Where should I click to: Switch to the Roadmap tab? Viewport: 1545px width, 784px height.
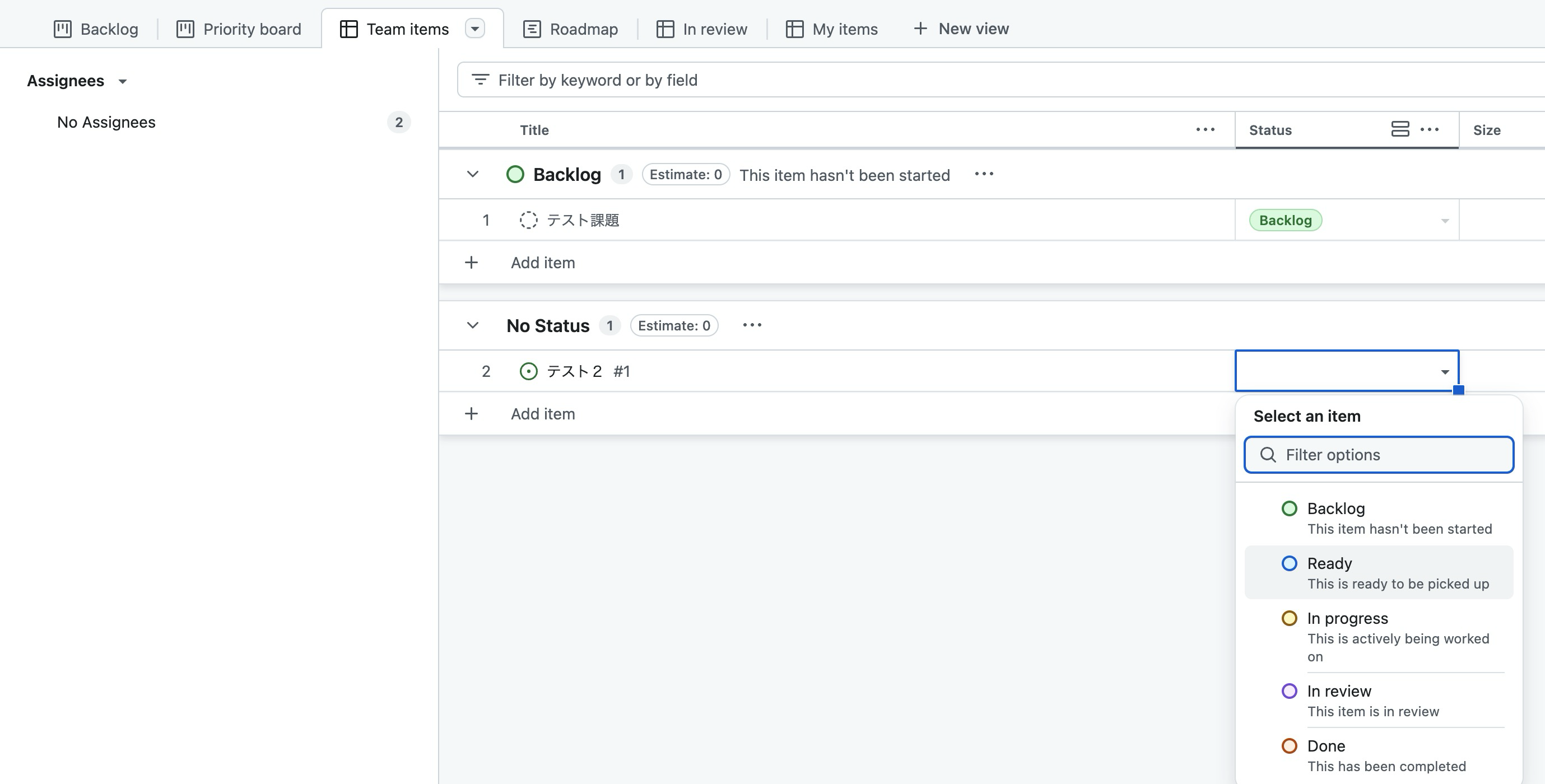coord(570,29)
